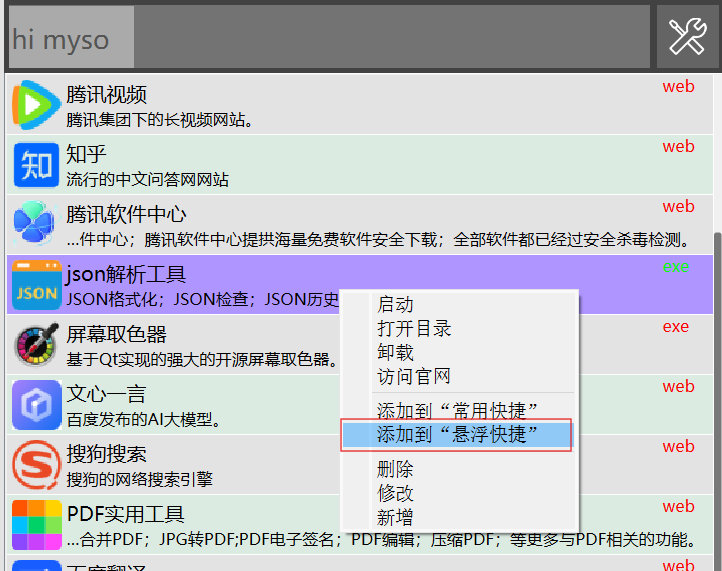Click the 腾讯软件中心 description mentioning 安全杀毒检测
The image size is (722, 571).
click(380, 240)
